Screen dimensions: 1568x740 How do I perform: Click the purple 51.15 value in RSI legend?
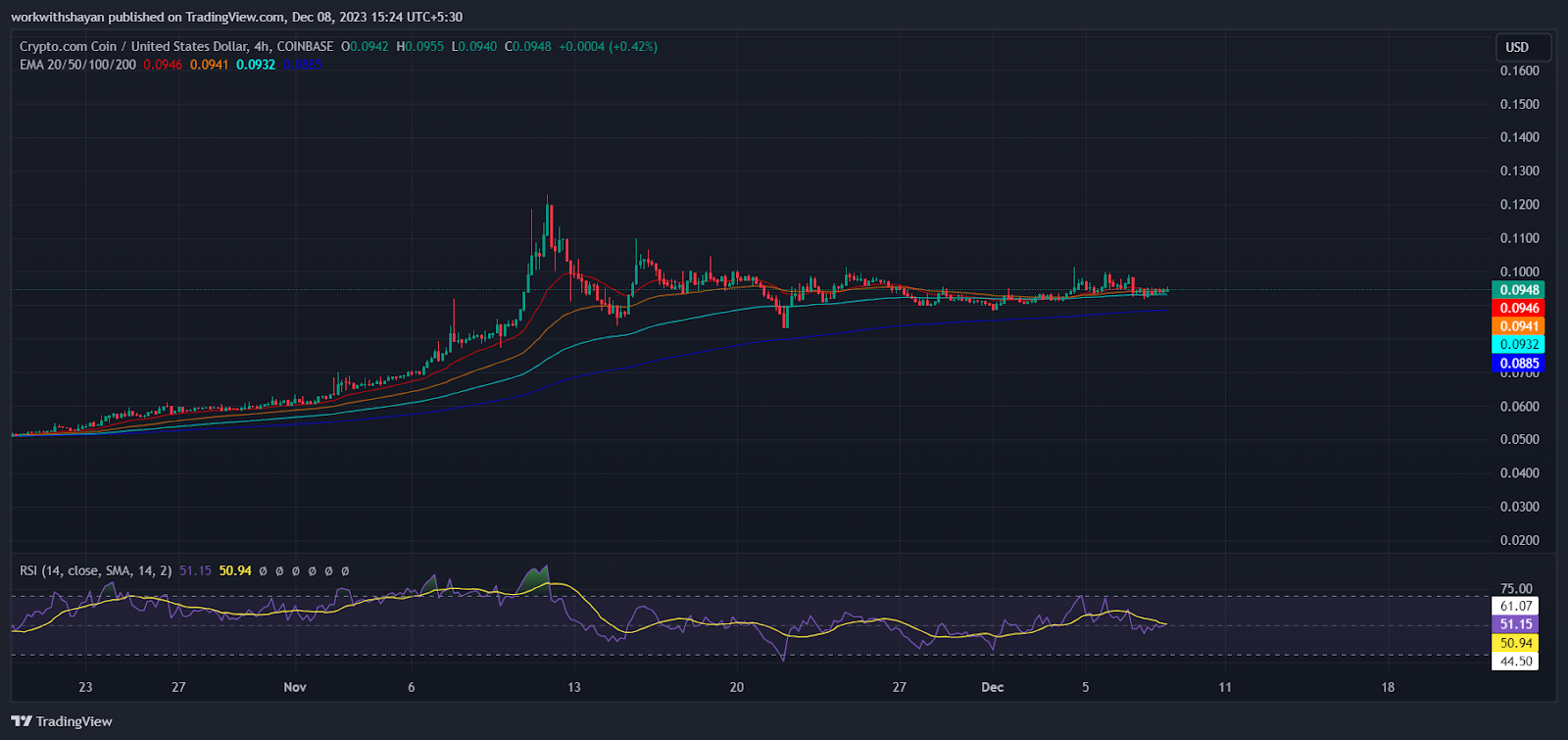pos(195,570)
